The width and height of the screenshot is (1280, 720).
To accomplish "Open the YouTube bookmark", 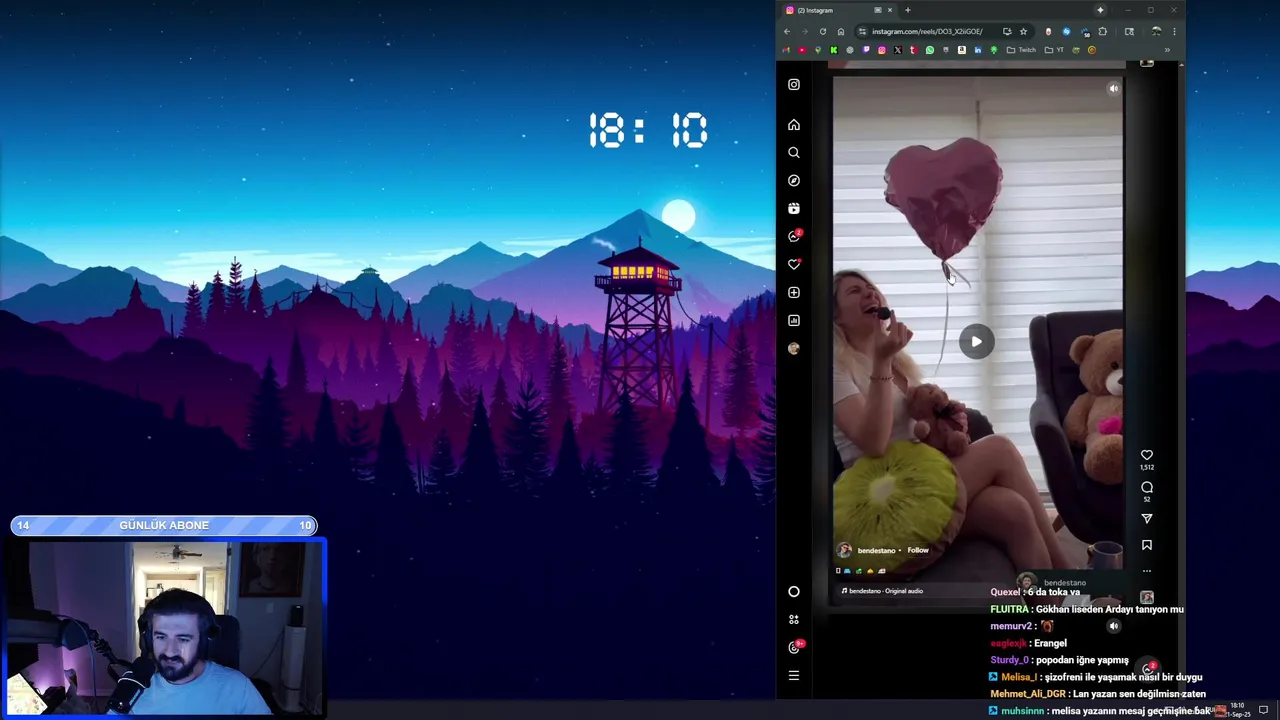I will (802, 50).
